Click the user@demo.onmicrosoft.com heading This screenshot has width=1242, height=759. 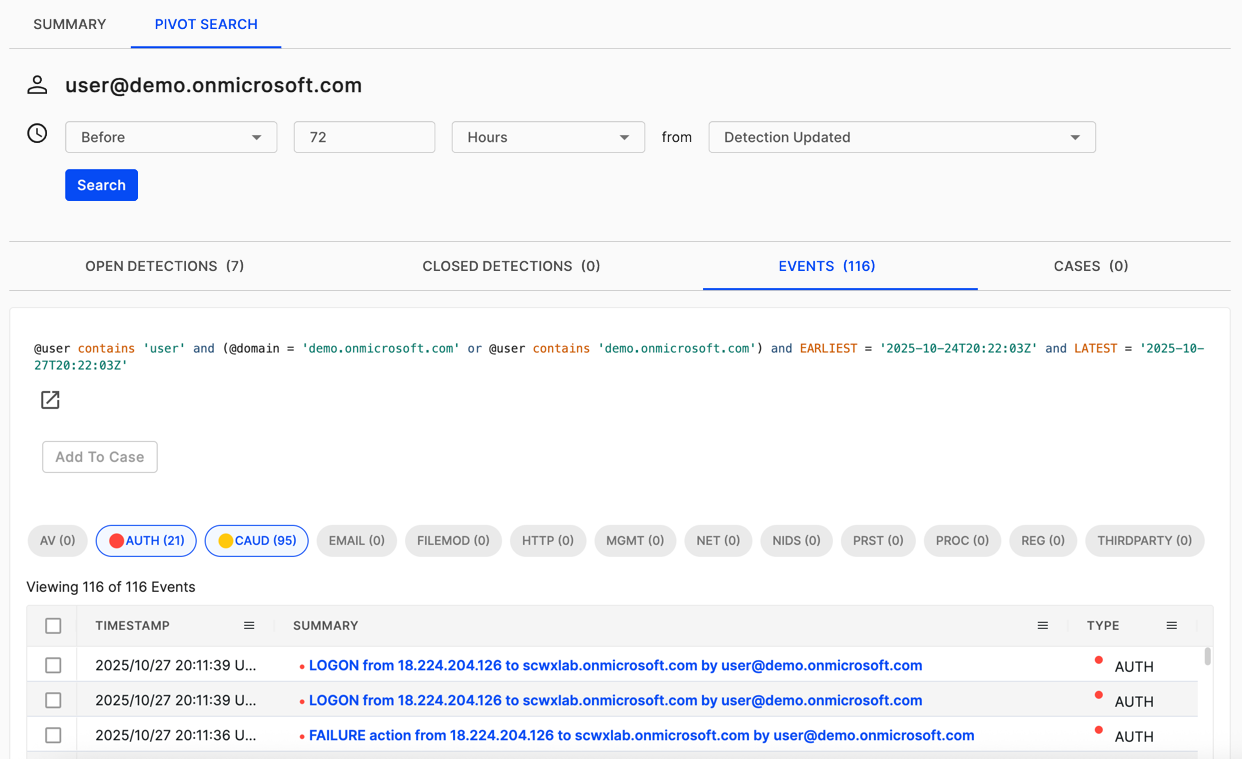point(213,85)
